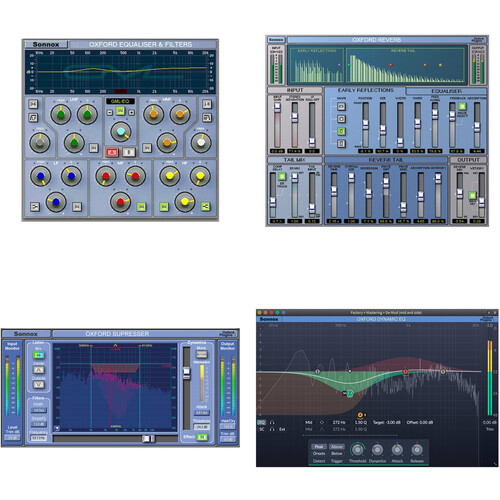The width and height of the screenshot is (500, 500).
Task: Select Onsets detect mode
Action: tap(319, 454)
